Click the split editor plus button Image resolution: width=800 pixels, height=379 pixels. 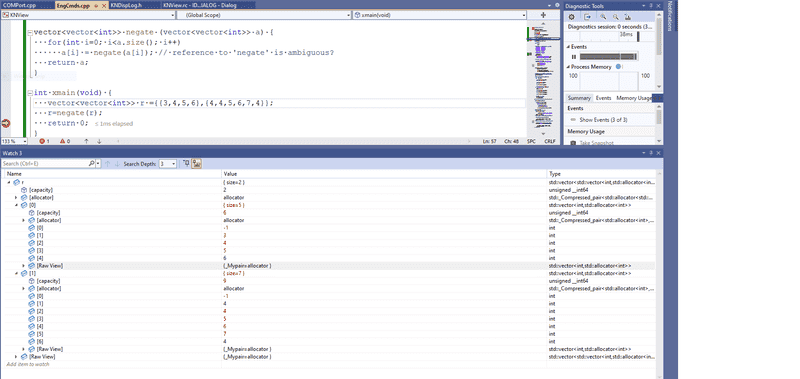543,15
